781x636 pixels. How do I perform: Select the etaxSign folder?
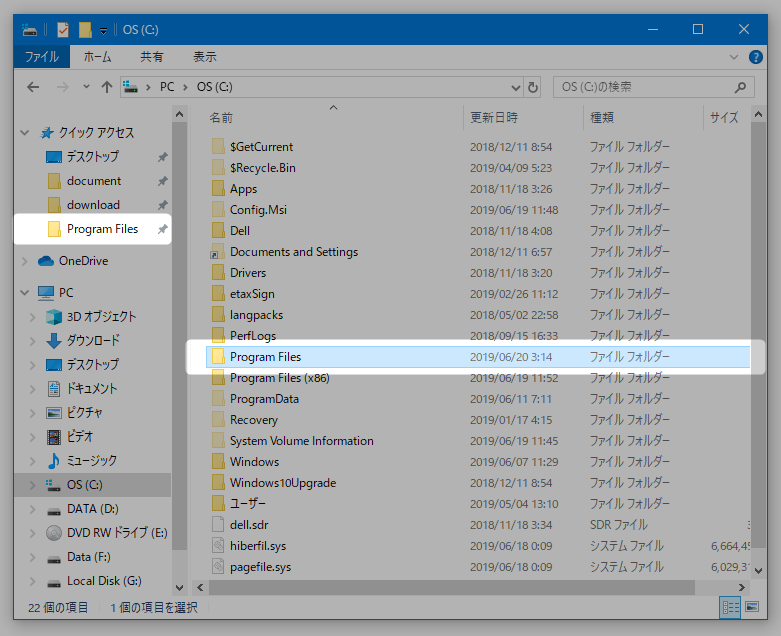(252, 294)
